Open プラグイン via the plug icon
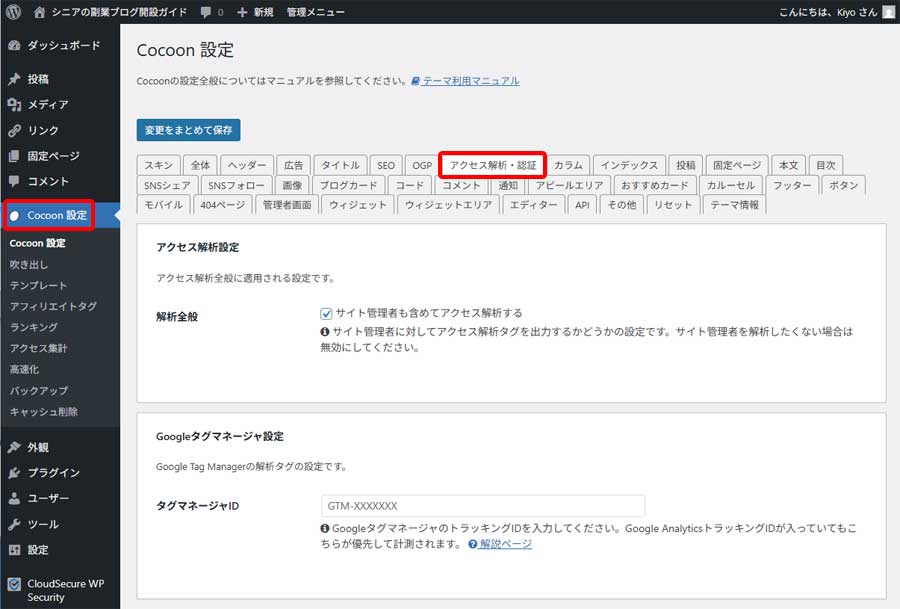900x609 pixels. 14,472
